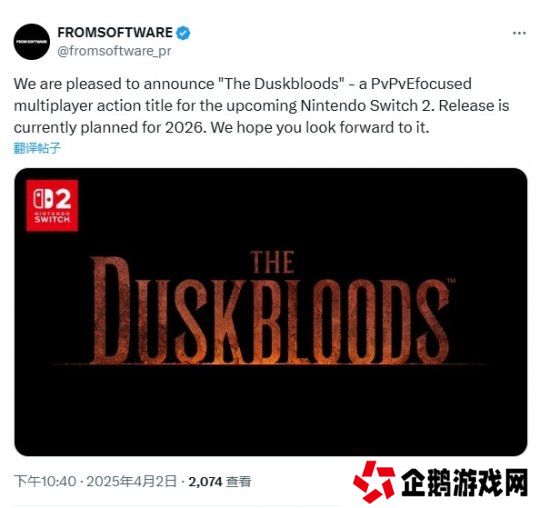Click the 下午10:40 post timestamp
The height and width of the screenshot is (508, 540).
45,481
